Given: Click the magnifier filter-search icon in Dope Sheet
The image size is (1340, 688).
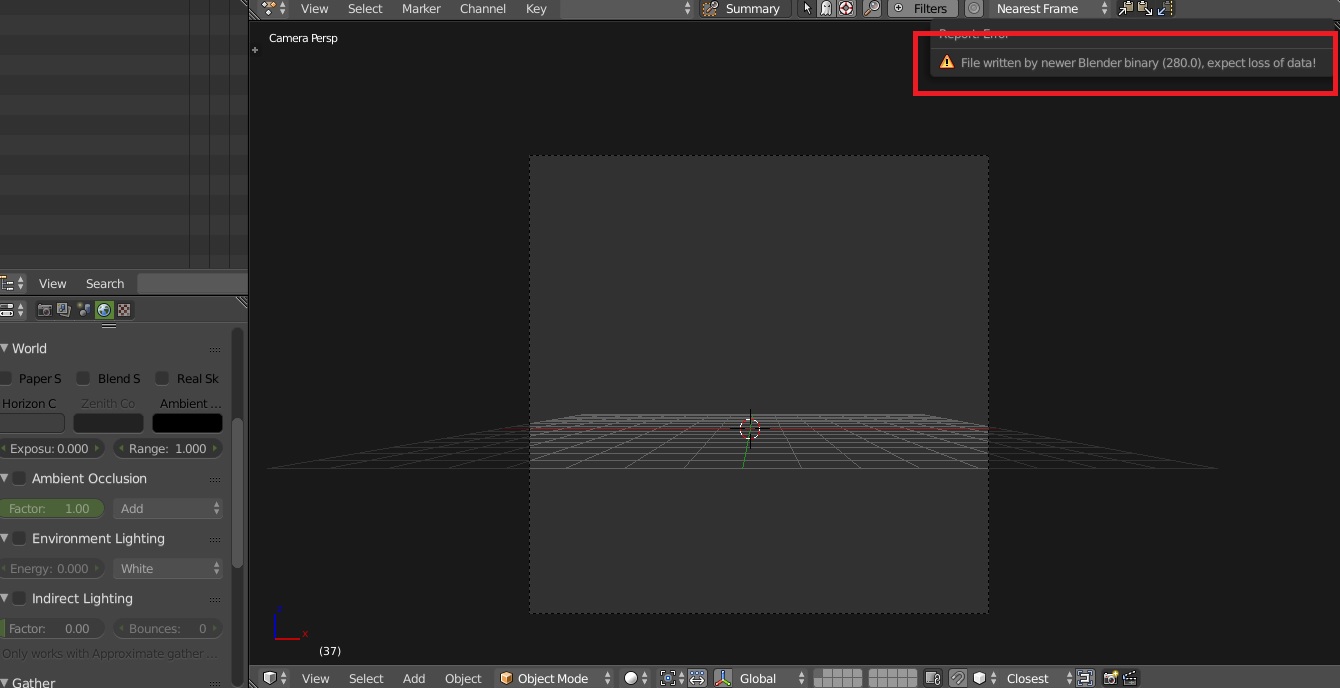Looking at the screenshot, I should tap(872, 8).
